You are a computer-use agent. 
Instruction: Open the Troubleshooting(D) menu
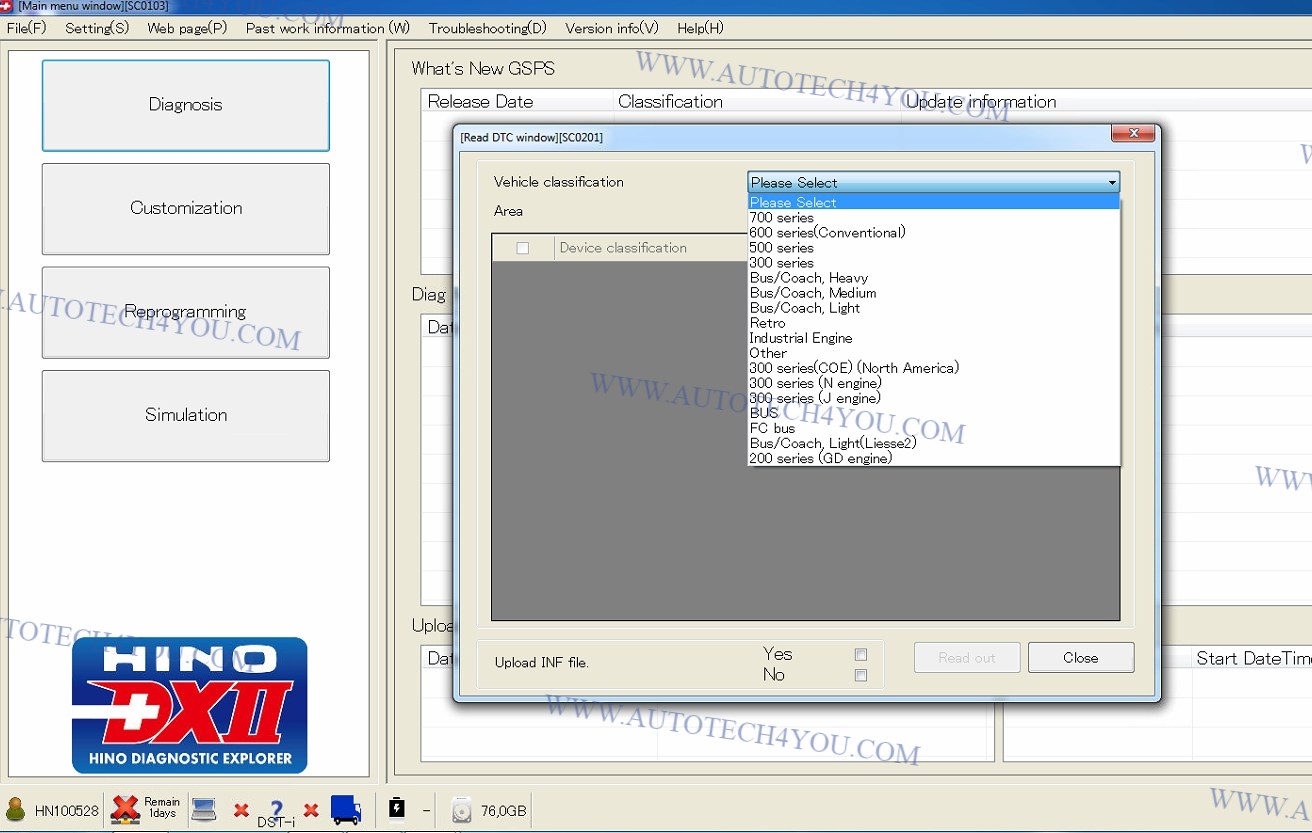[487, 28]
